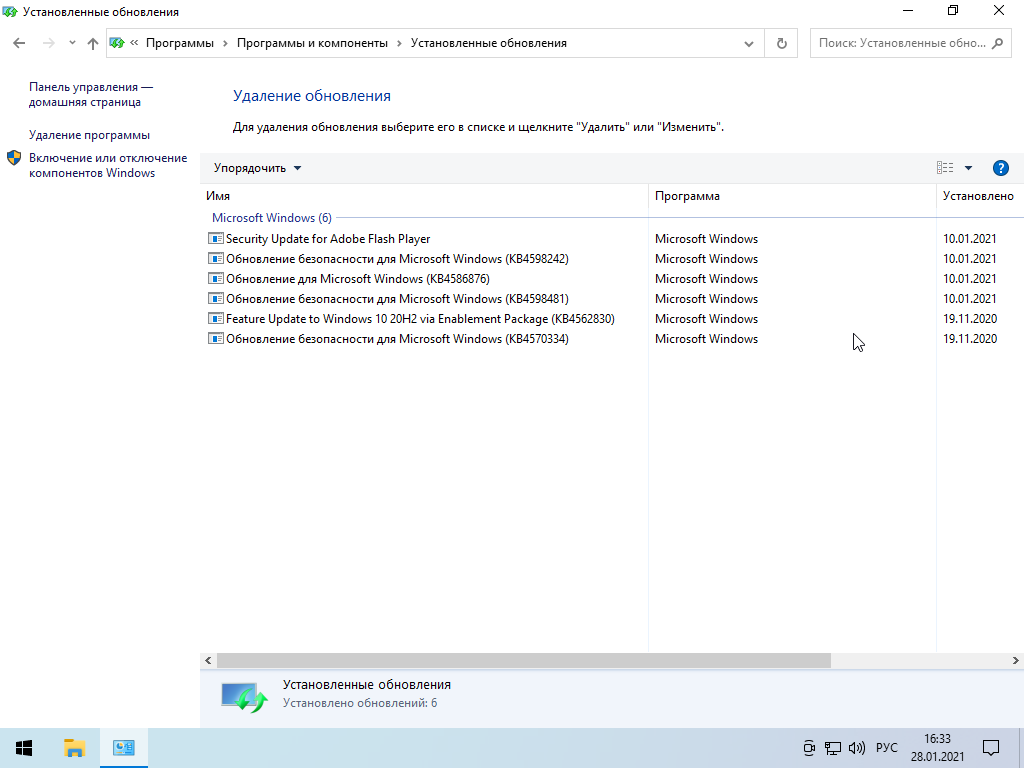Click the horizontal scrollbar thumb
Image resolution: width=1024 pixels, height=768 pixels.
click(524, 660)
